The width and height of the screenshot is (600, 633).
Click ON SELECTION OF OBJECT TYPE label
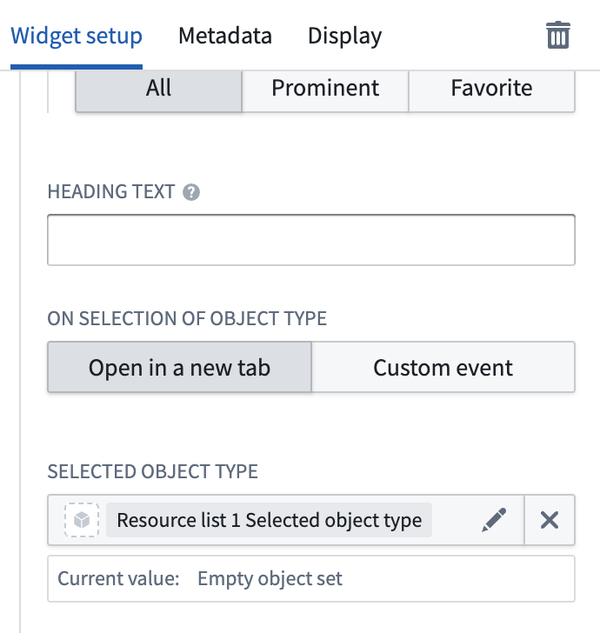point(187,319)
